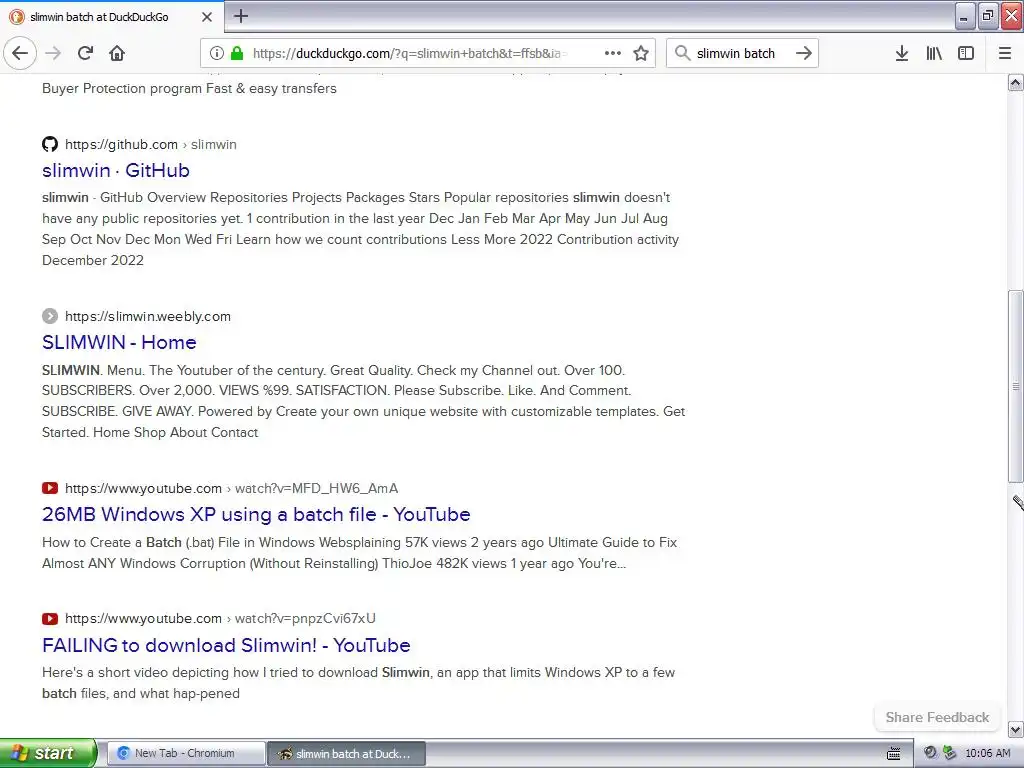1024x768 pixels.
Task: Select the slimwin batch at DuckDuckGo tab
Action: [x=111, y=17]
